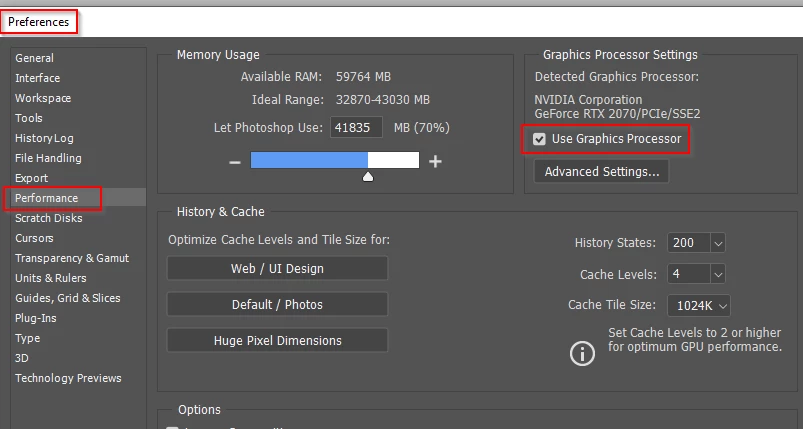The height and width of the screenshot is (429, 803).
Task: Open the History Log category
Action: (x=44, y=138)
